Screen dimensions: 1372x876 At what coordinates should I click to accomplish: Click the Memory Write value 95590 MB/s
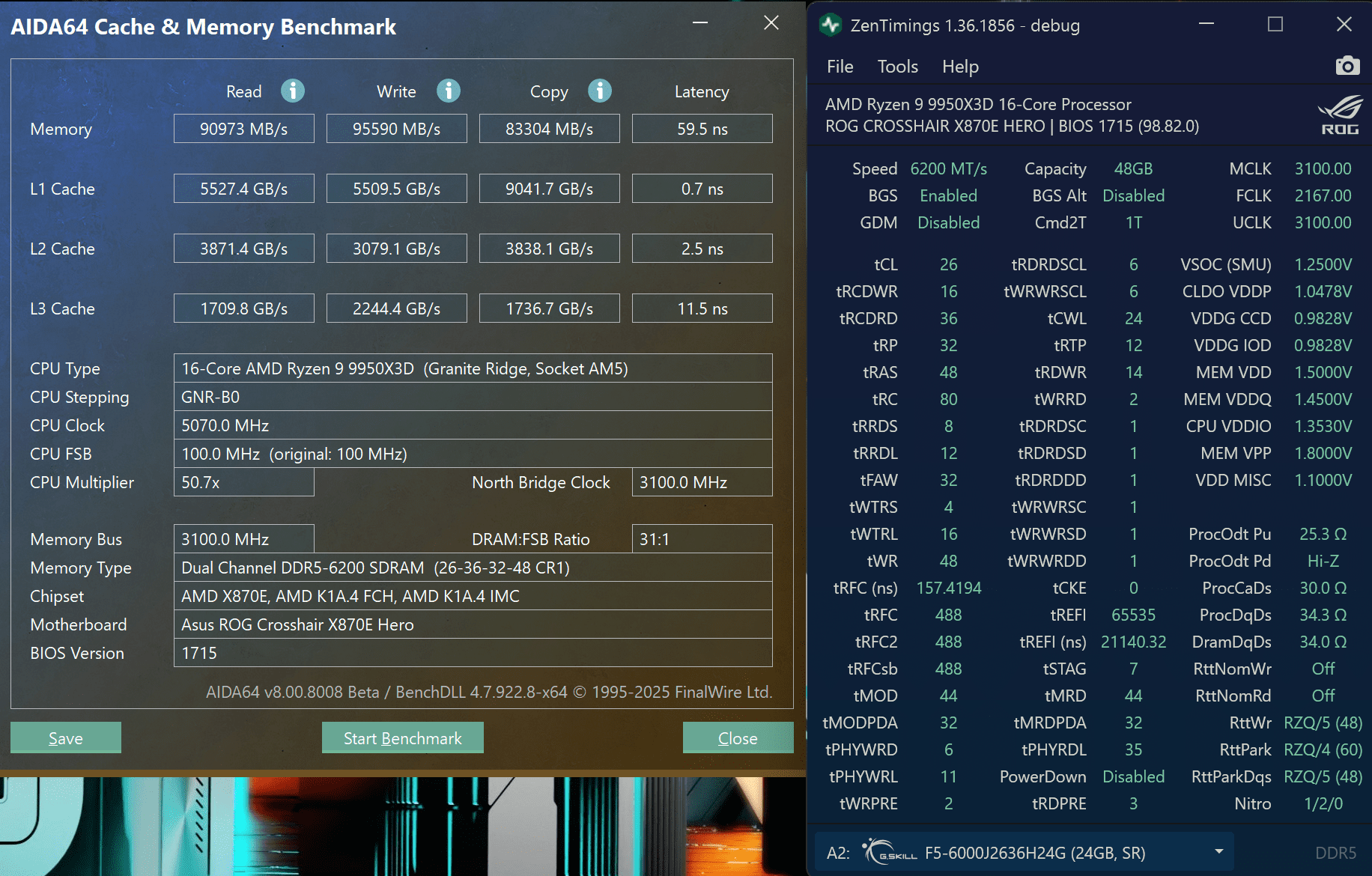coord(397,128)
